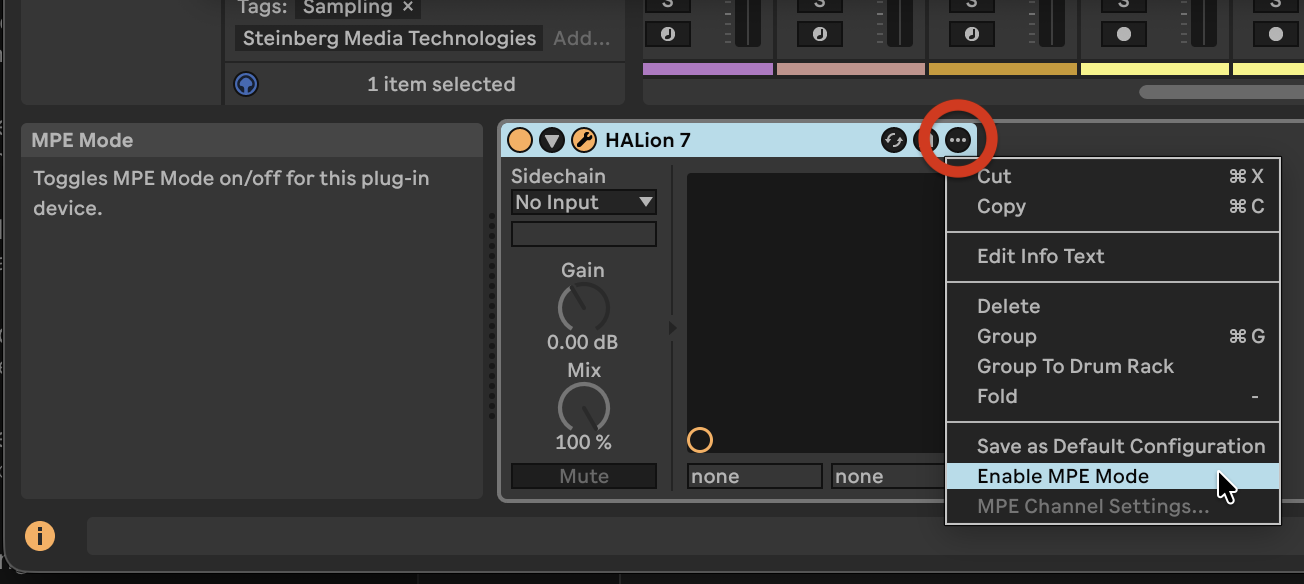Open the first 'none' X-axis dropdown

[x=755, y=476]
